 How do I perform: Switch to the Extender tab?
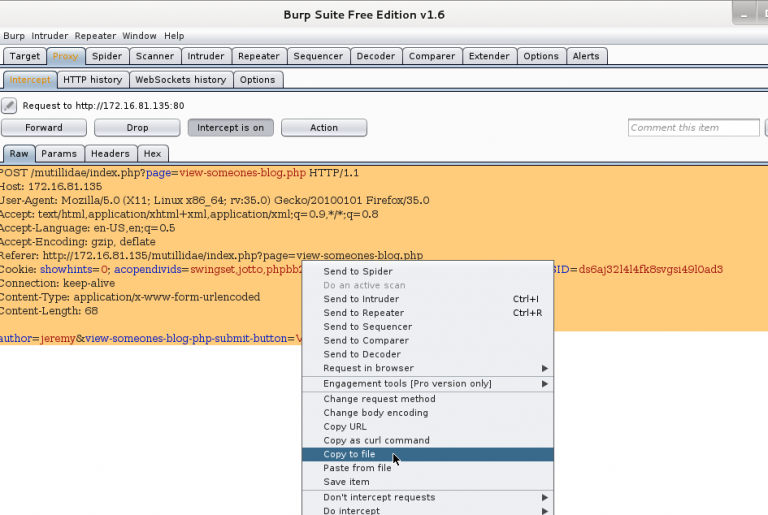click(x=489, y=56)
